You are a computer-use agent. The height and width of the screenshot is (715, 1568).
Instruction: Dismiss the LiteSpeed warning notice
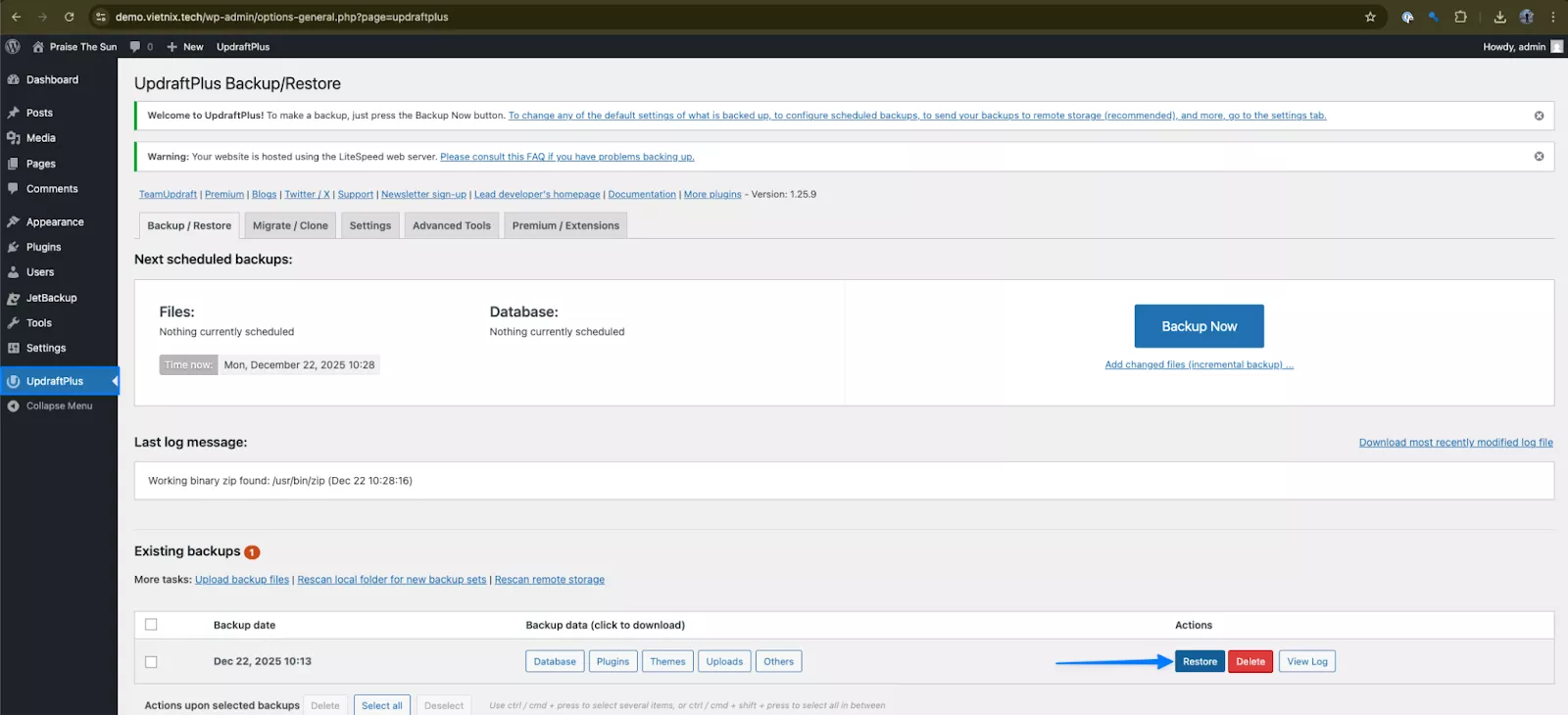1539,157
